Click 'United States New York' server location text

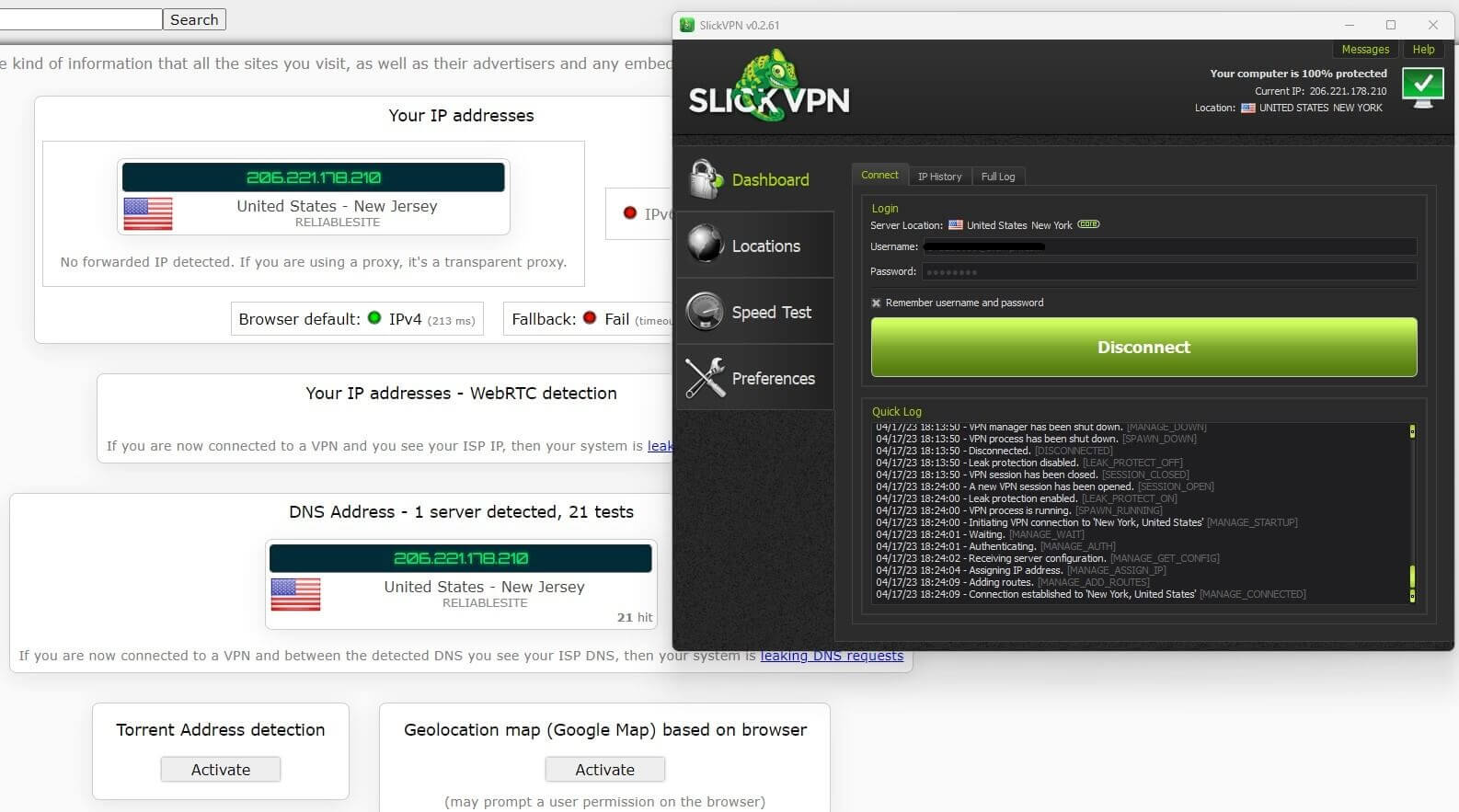(1019, 225)
